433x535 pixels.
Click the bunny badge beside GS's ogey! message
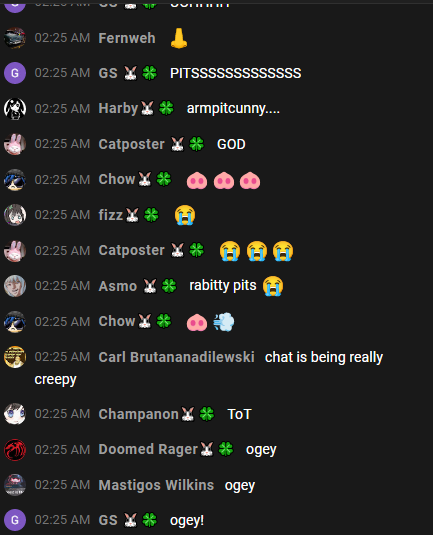[130, 520]
